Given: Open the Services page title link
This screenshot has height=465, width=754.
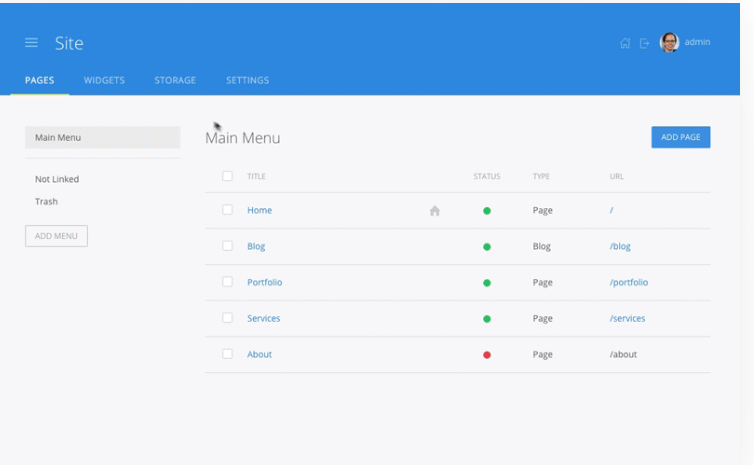Looking at the screenshot, I should pyautogui.click(x=264, y=318).
